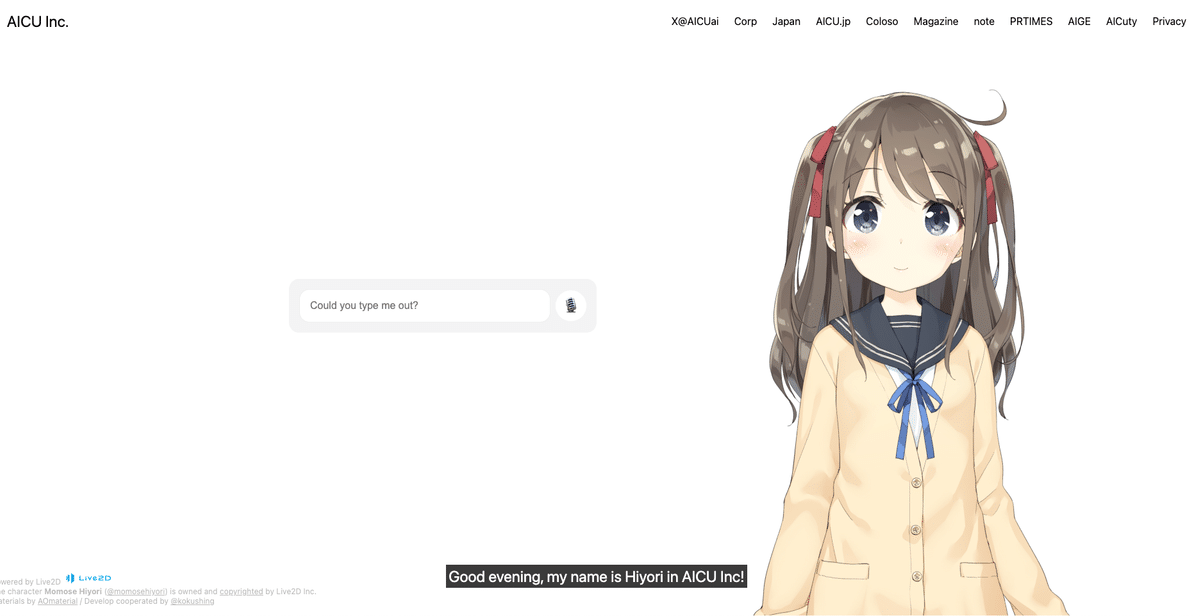
Task: Select Japan in the top navigation
Action: [786, 21]
